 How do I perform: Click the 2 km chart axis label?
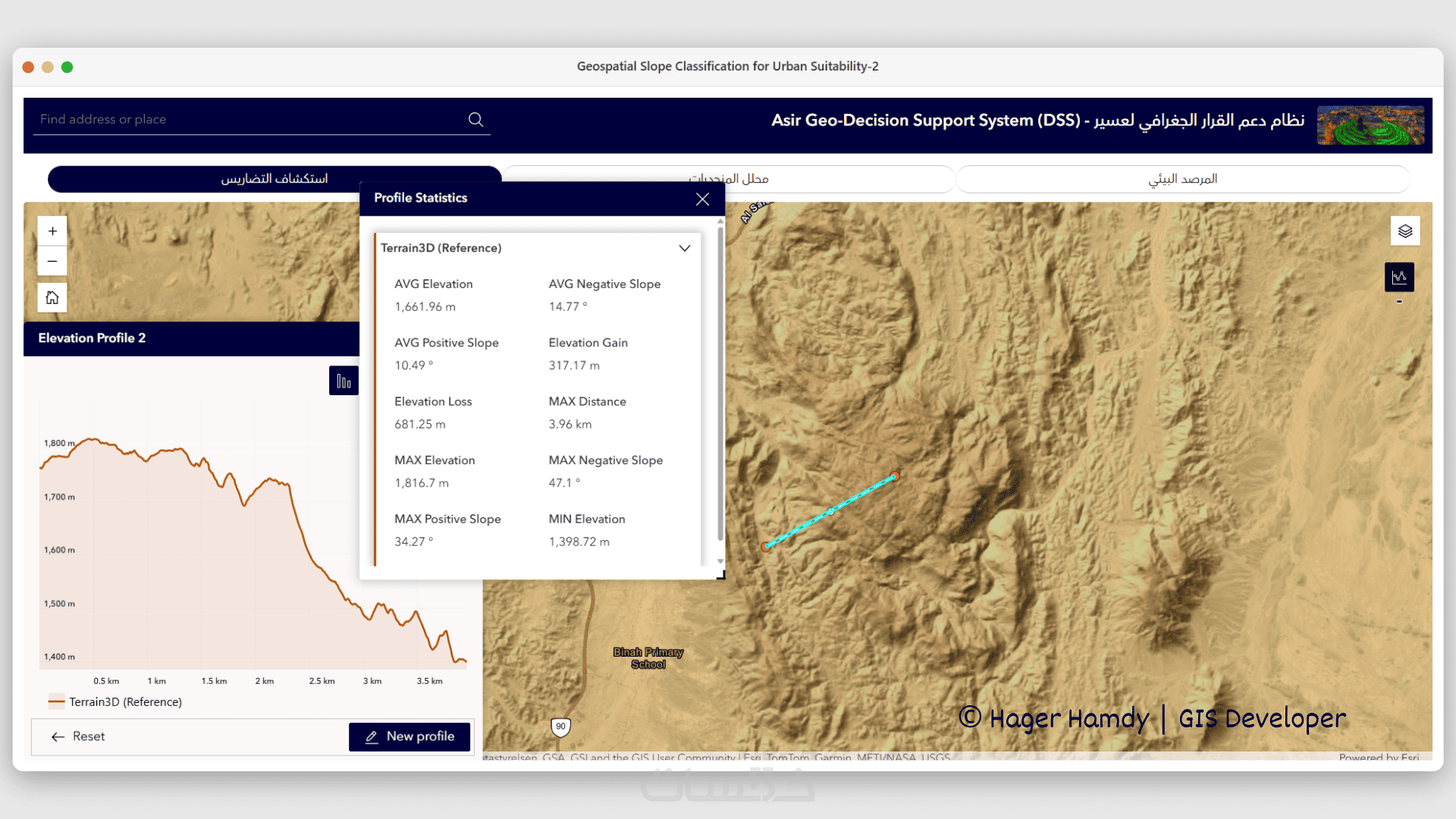(265, 681)
